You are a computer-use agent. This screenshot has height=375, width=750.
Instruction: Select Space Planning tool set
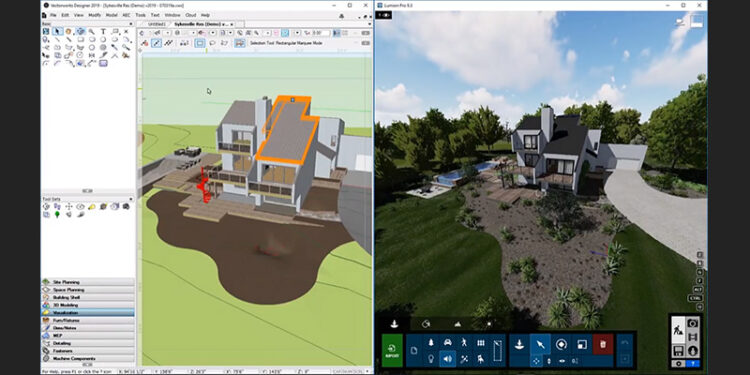tap(88, 290)
